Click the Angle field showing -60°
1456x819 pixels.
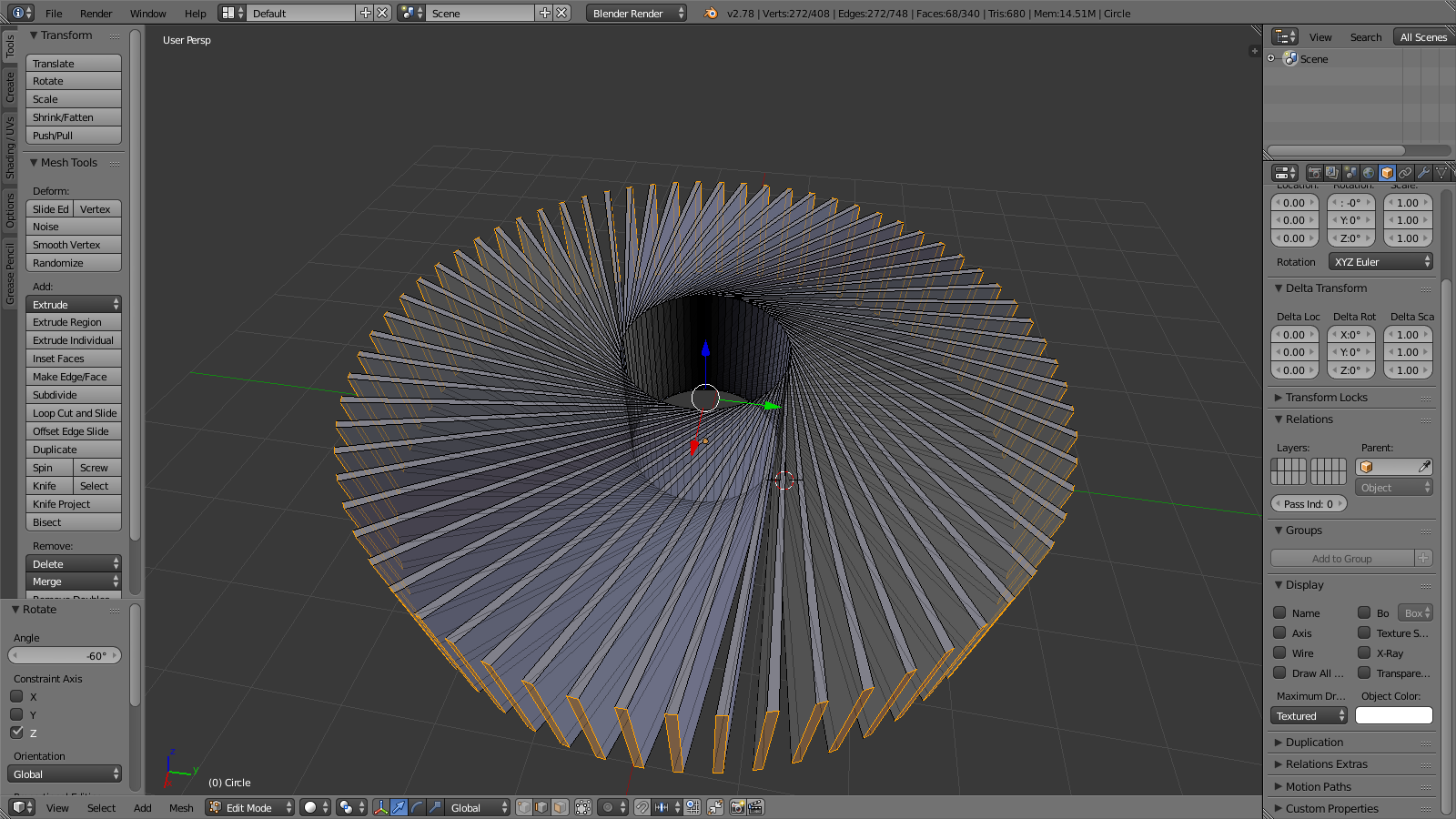pyautogui.click(x=64, y=656)
